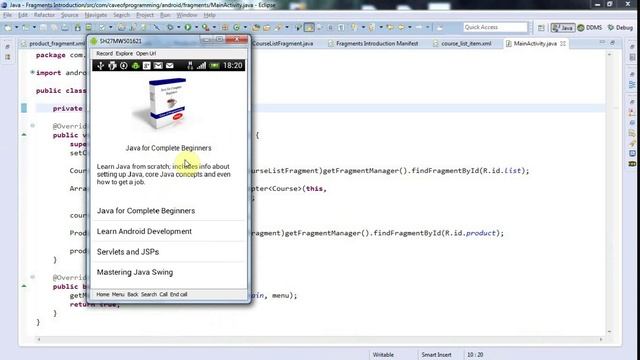Click the Search flashlight toolbar icon

click(278, 27)
